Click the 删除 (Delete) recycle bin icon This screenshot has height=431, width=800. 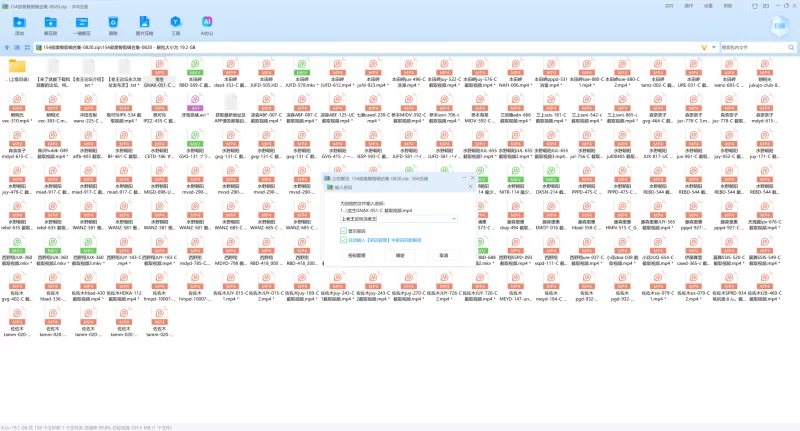point(113,22)
